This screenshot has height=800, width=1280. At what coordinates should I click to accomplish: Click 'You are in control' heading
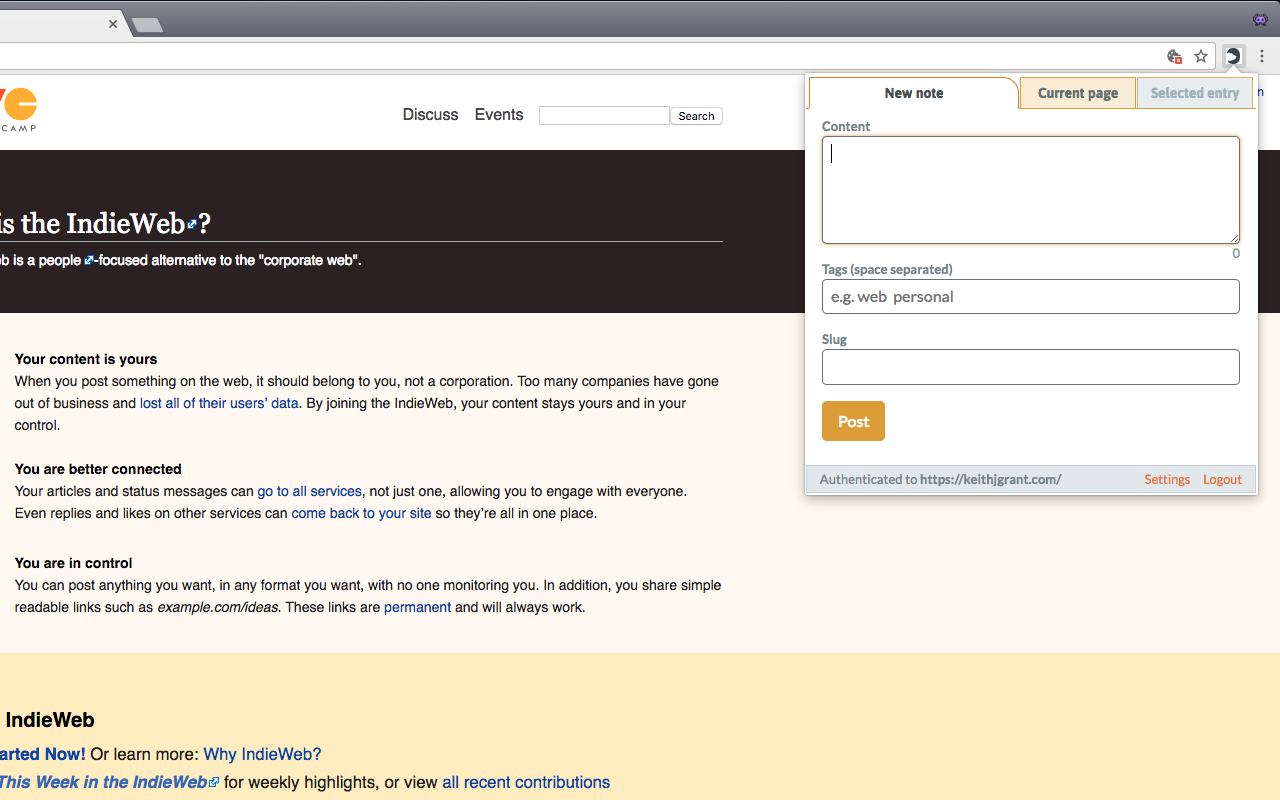73,563
